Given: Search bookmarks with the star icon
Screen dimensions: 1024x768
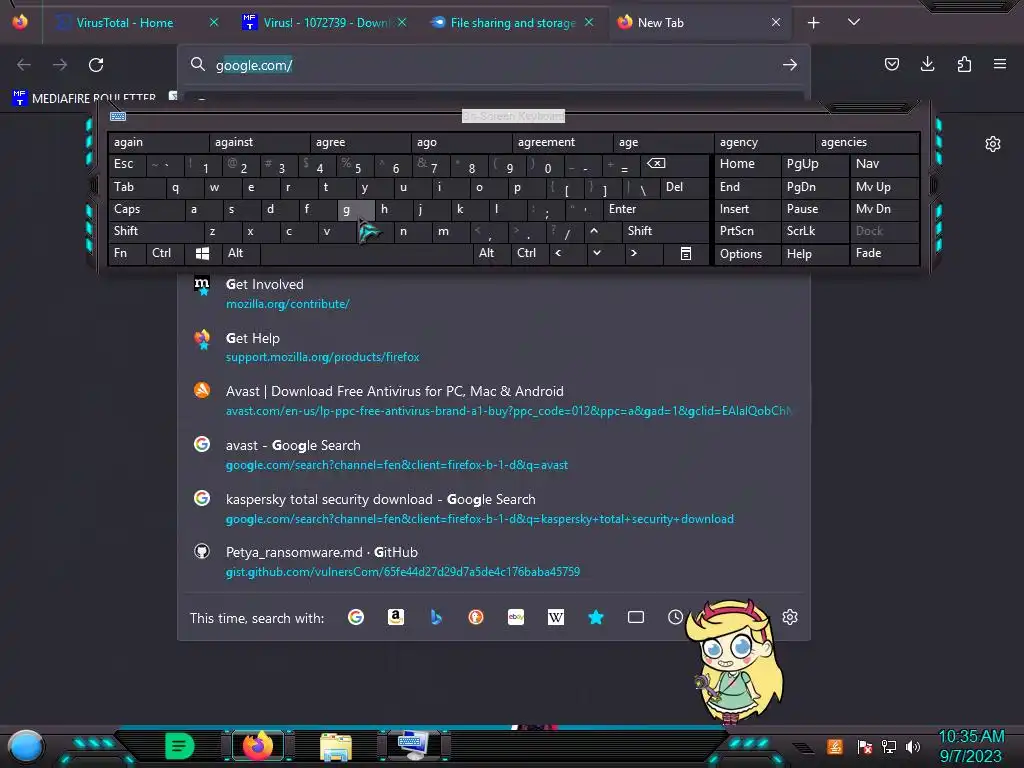Looking at the screenshot, I should (x=596, y=617).
